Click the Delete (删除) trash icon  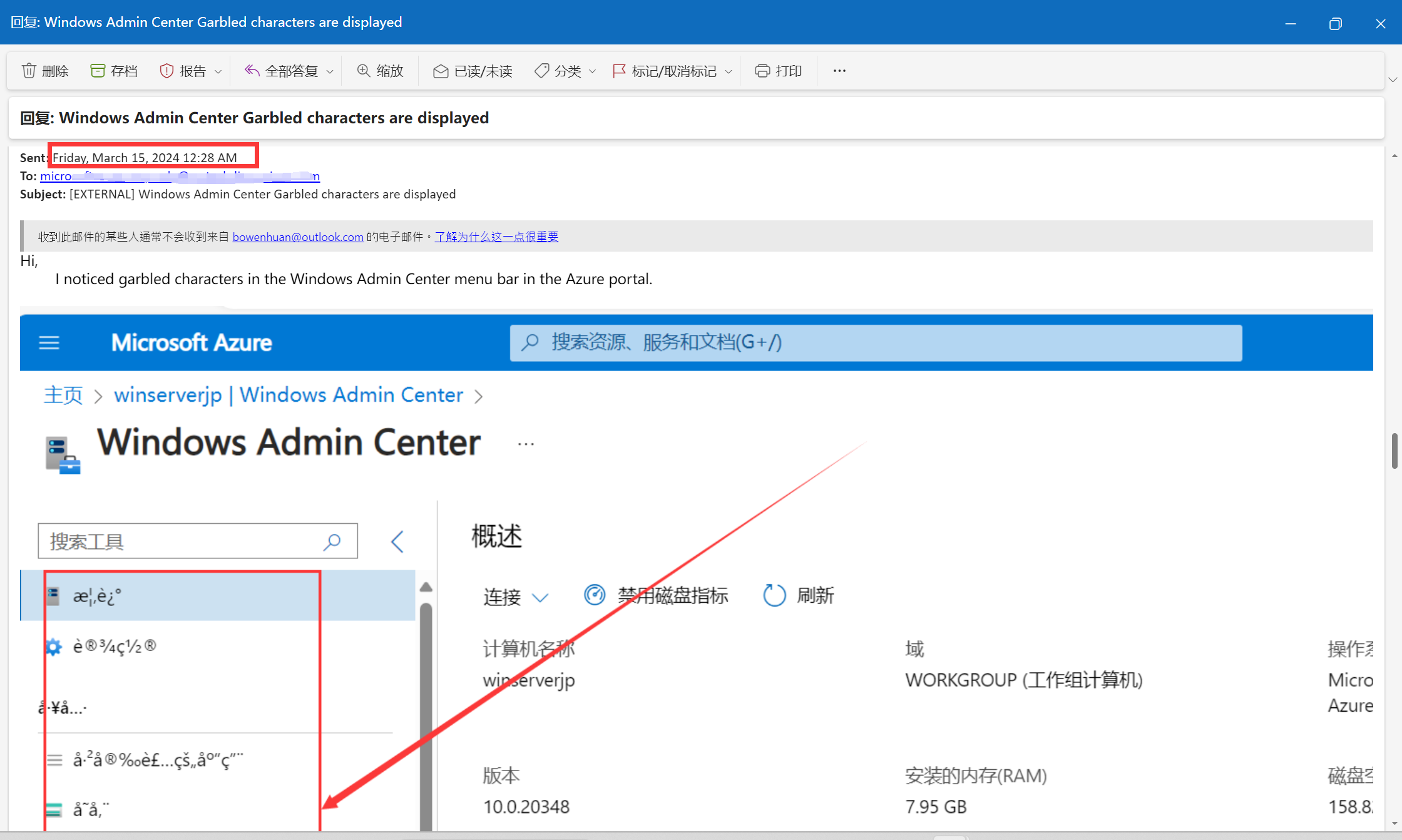coord(29,71)
